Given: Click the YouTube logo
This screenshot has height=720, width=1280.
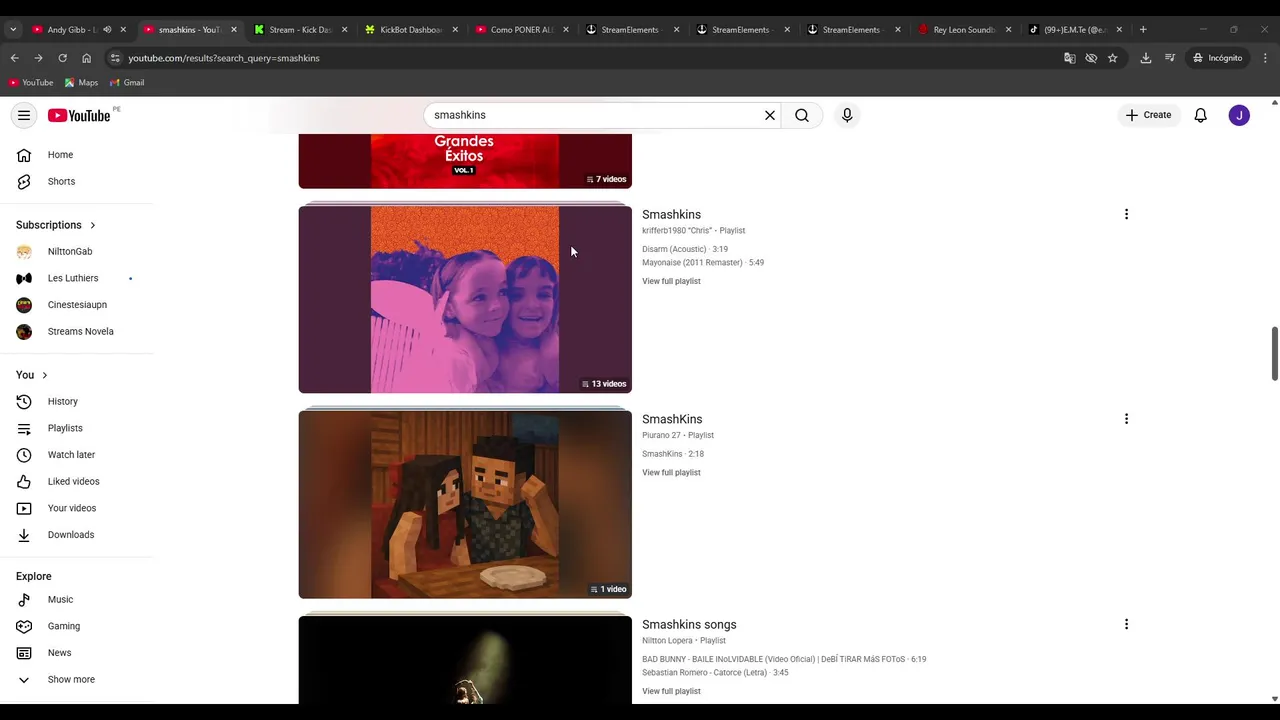Looking at the screenshot, I should click(79, 115).
